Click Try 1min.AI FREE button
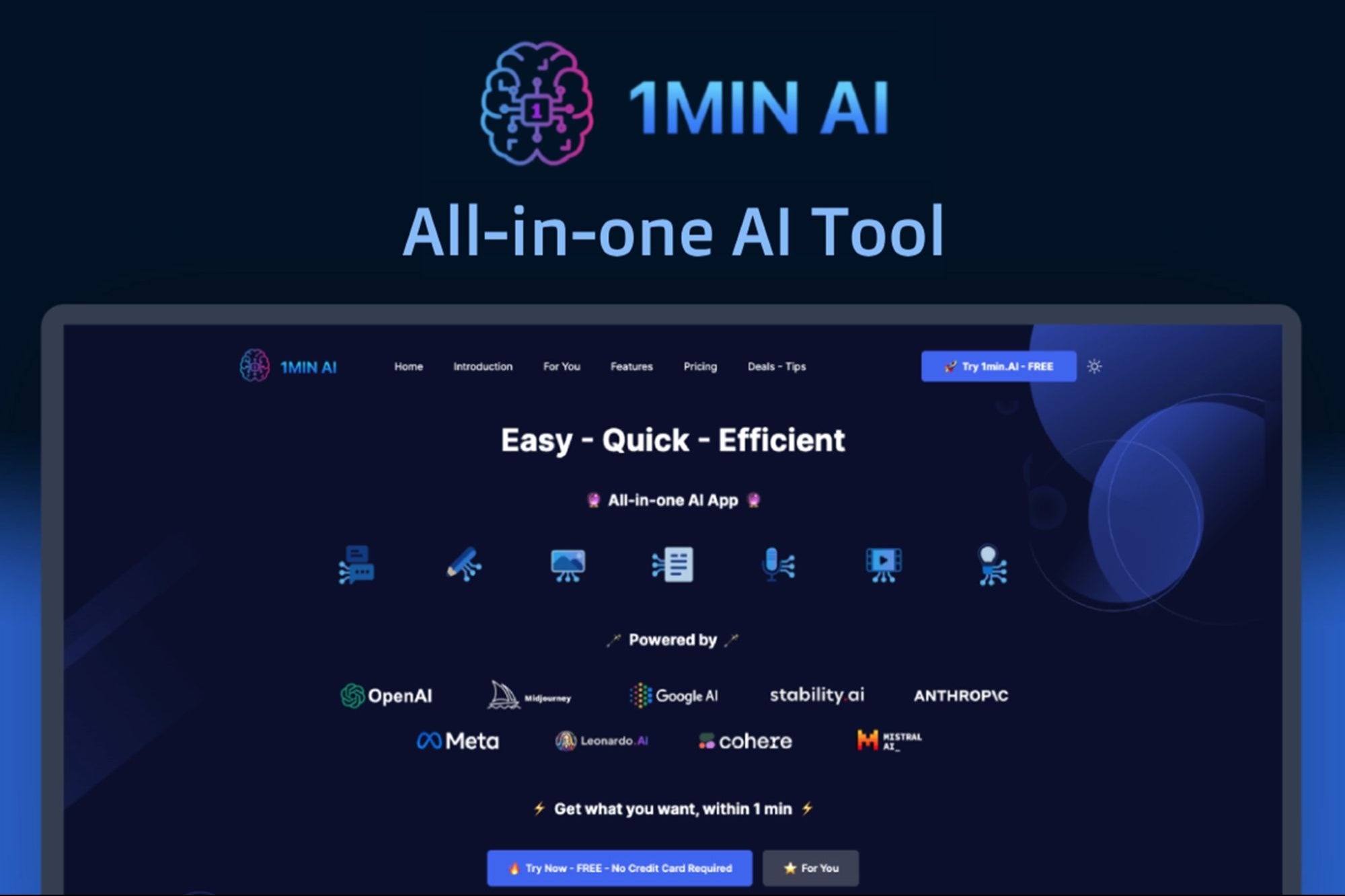Screen dimensions: 1345x896 tap(997, 367)
